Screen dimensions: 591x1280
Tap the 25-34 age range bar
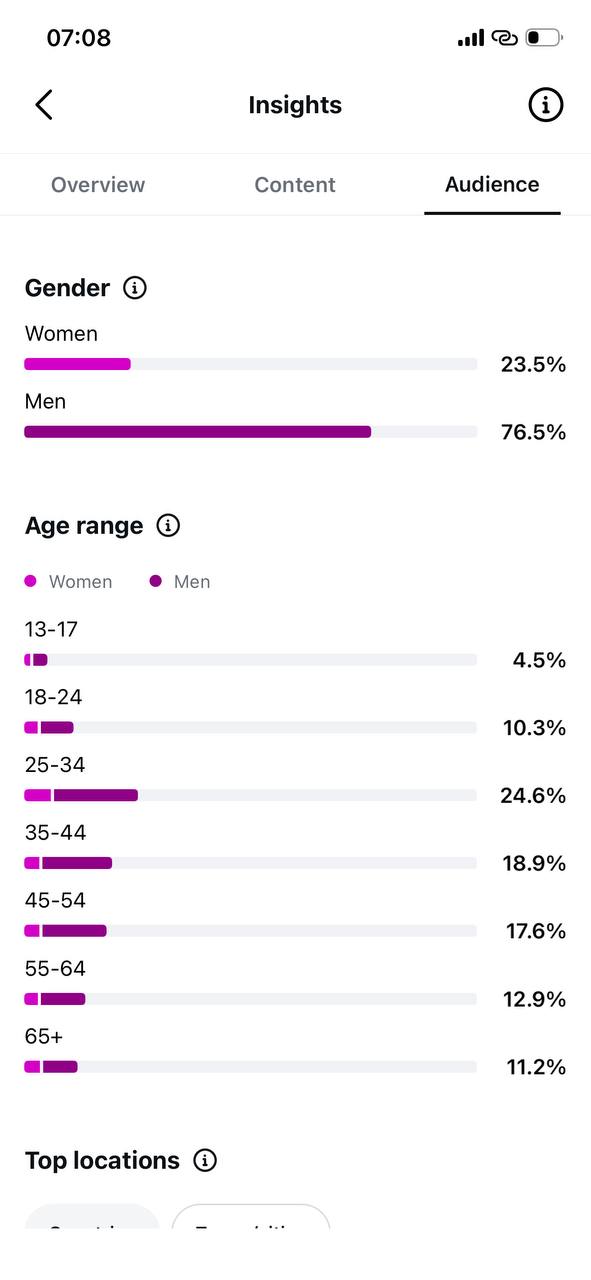pyautogui.click(x=250, y=795)
